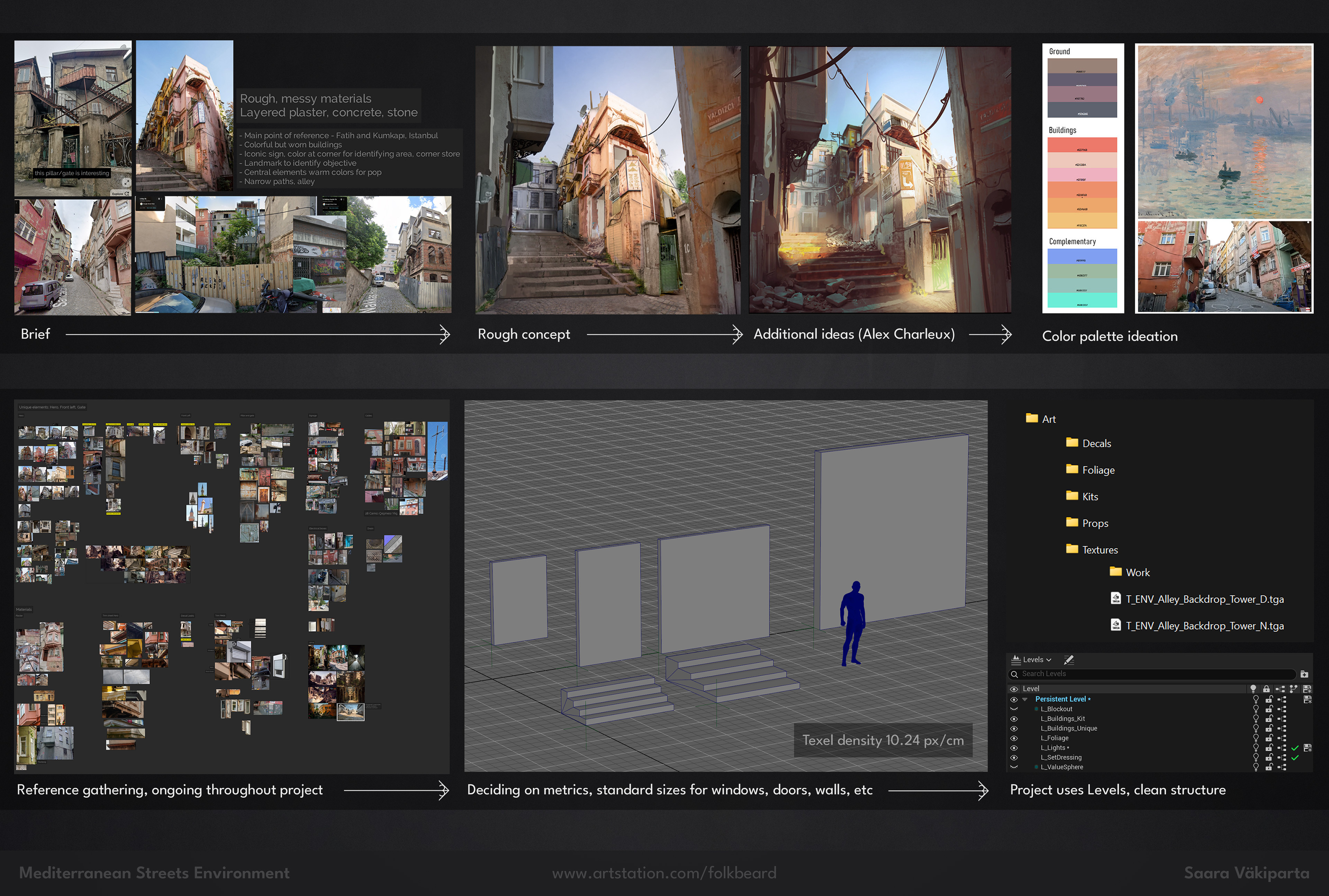Click the Level Details pencil icon
Screen dimensions: 1329x896
click(1069, 660)
